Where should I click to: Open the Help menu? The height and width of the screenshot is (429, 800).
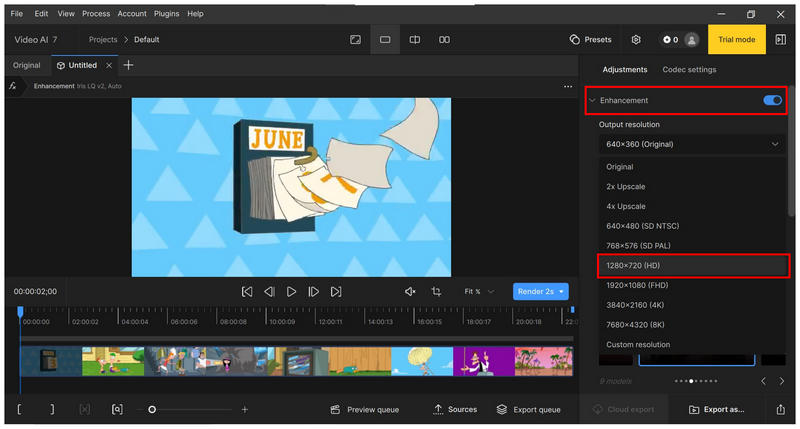pyautogui.click(x=195, y=14)
